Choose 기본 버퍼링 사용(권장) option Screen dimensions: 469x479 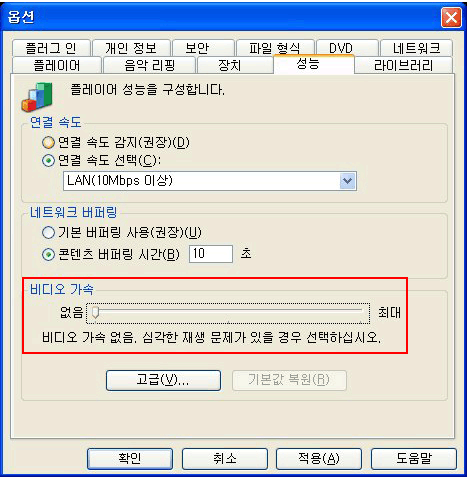pyautogui.click(x=48, y=232)
